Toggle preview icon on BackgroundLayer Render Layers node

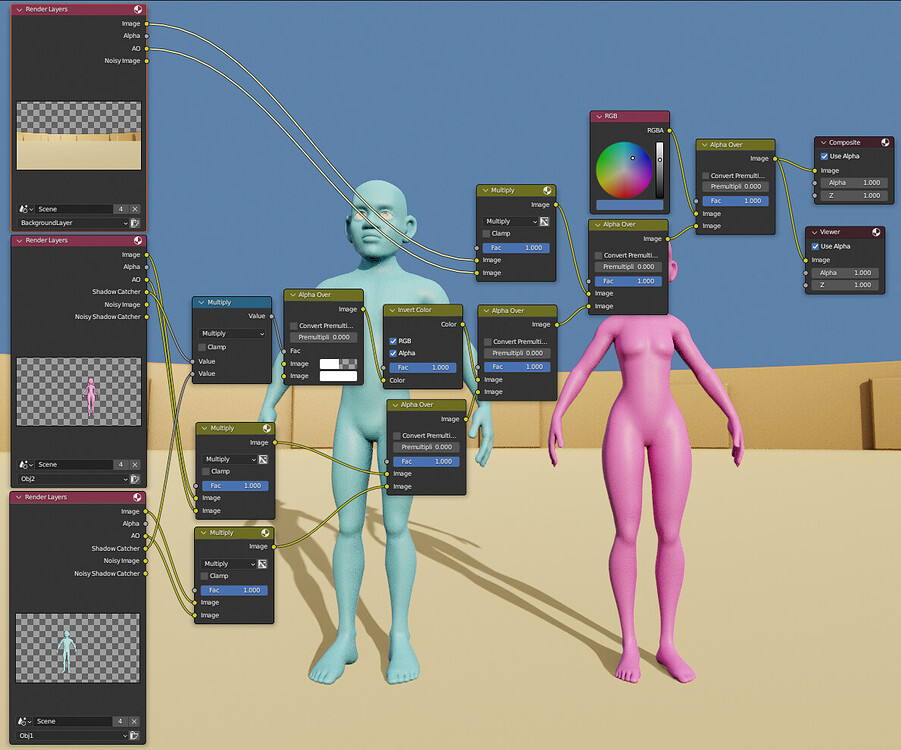coord(138,9)
